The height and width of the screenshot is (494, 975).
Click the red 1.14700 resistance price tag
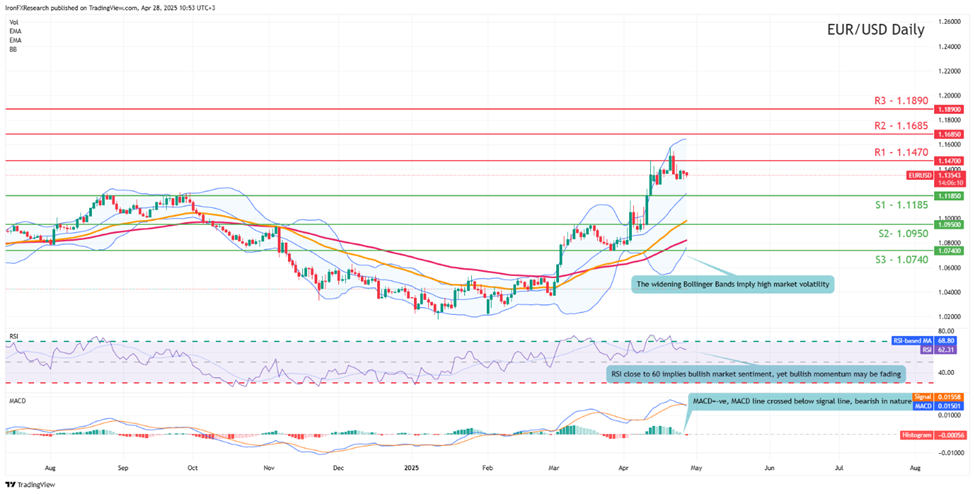950,160
